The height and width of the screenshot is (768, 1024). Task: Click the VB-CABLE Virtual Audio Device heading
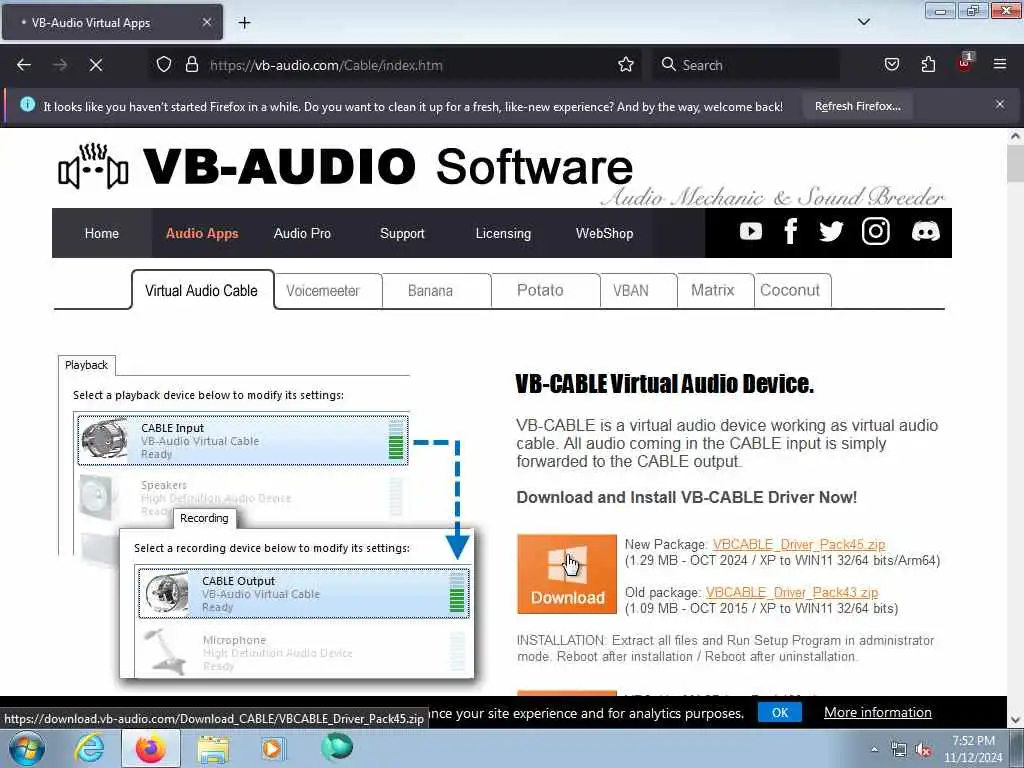pyautogui.click(x=664, y=383)
